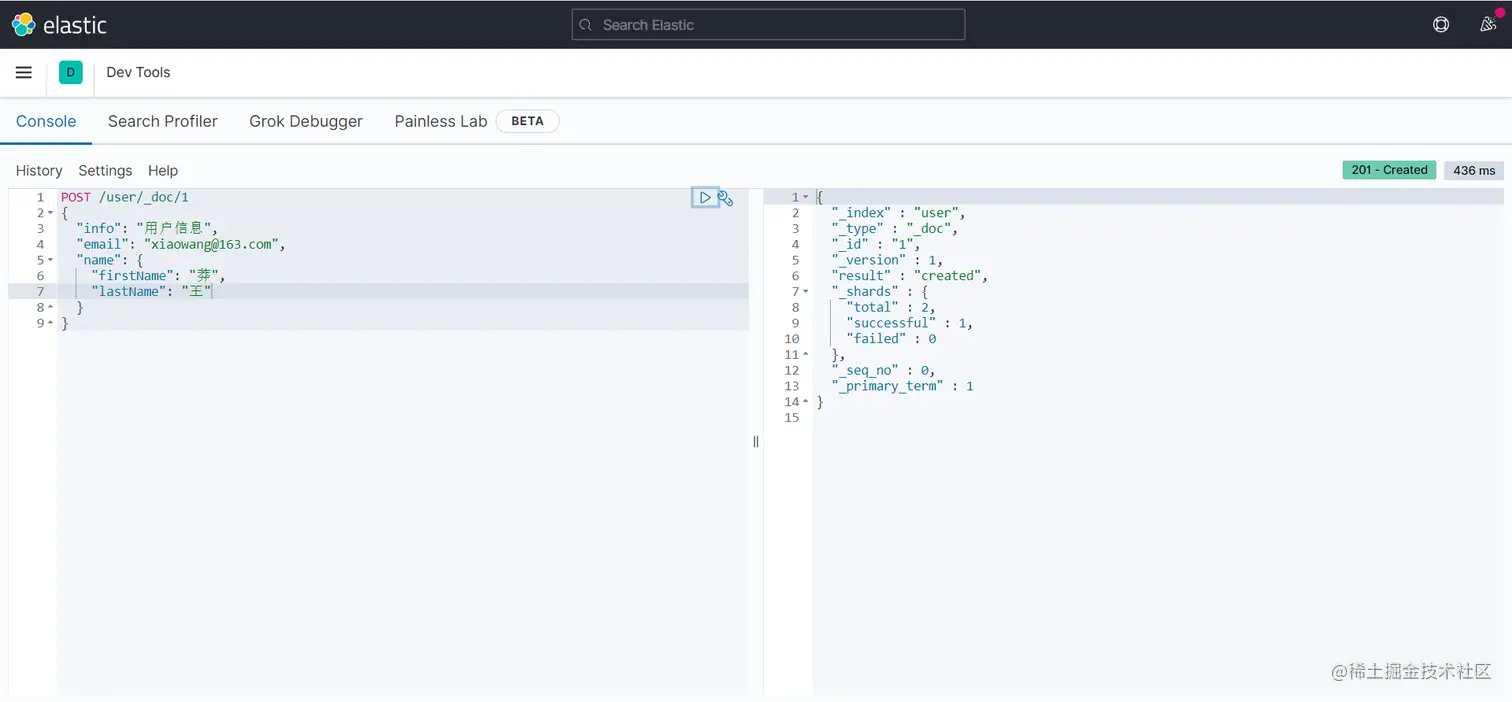Click the Search Elastic field
The width and height of the screenshot is (1512, 702).
pos(768,25)
